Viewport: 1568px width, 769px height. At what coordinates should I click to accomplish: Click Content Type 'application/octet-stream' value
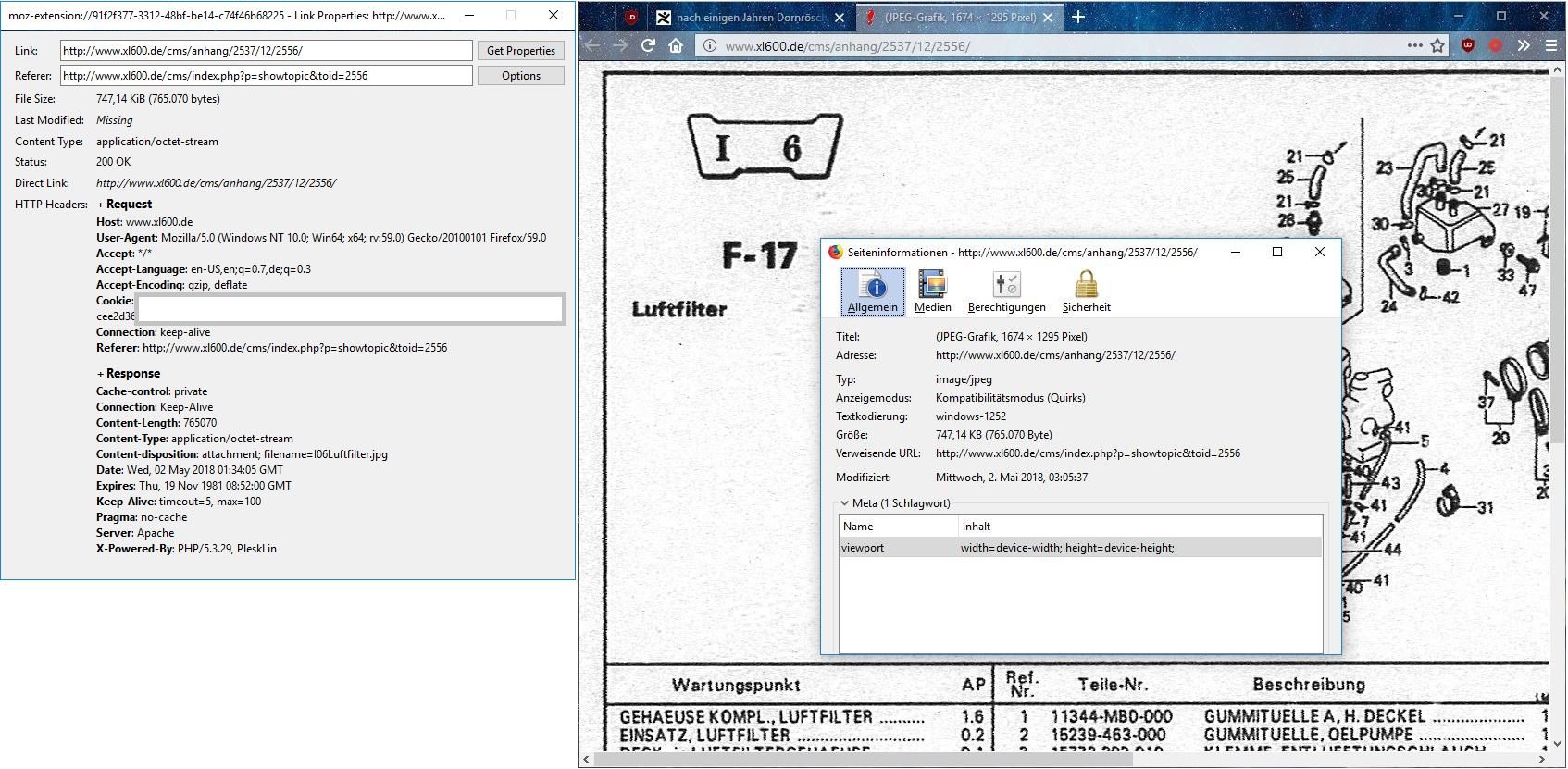(157, 142)
